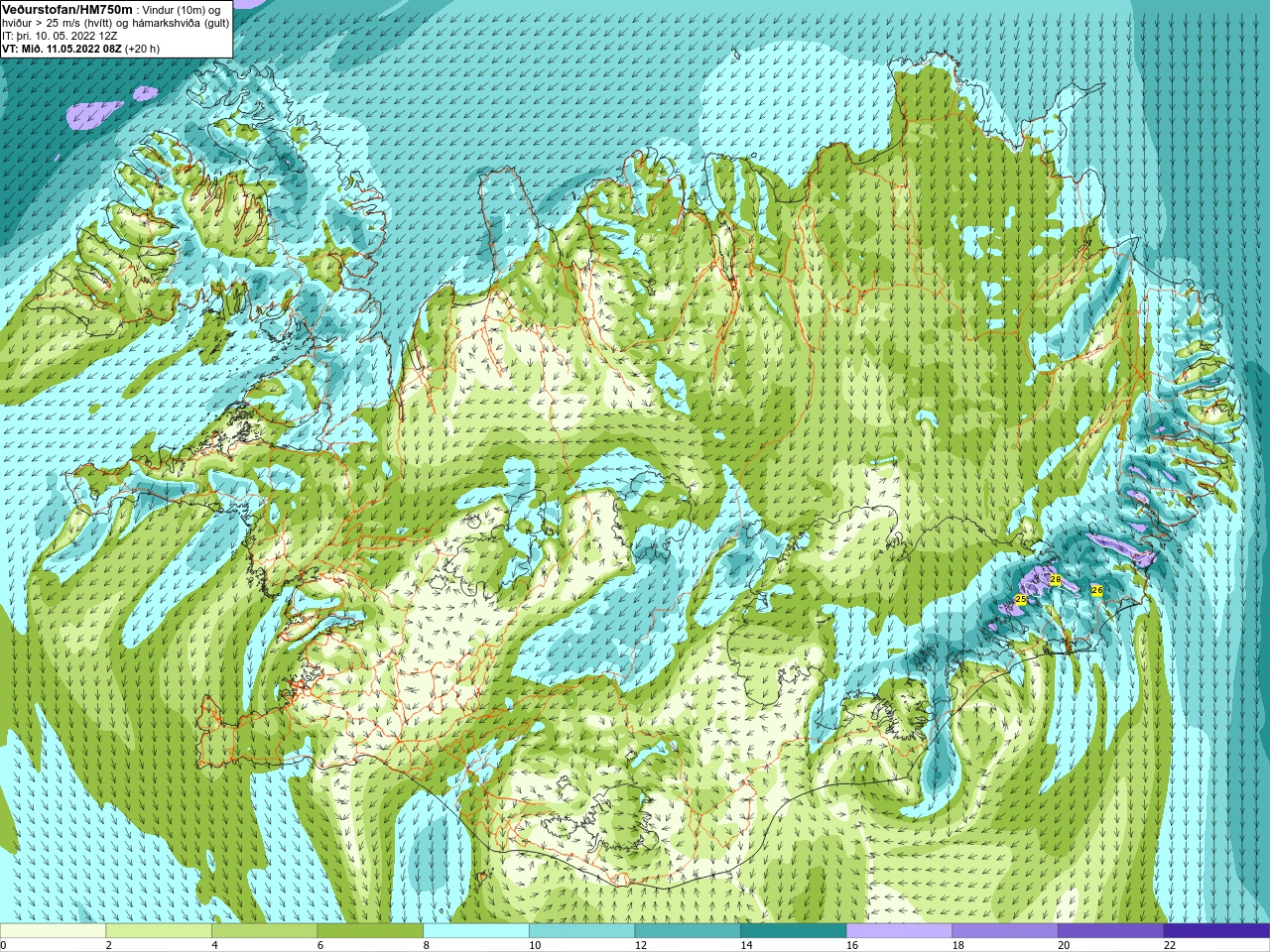Click the legend scale label 10
This screenshot has height=952, width=1270.
pyautogui.click(x=535, y=946)
